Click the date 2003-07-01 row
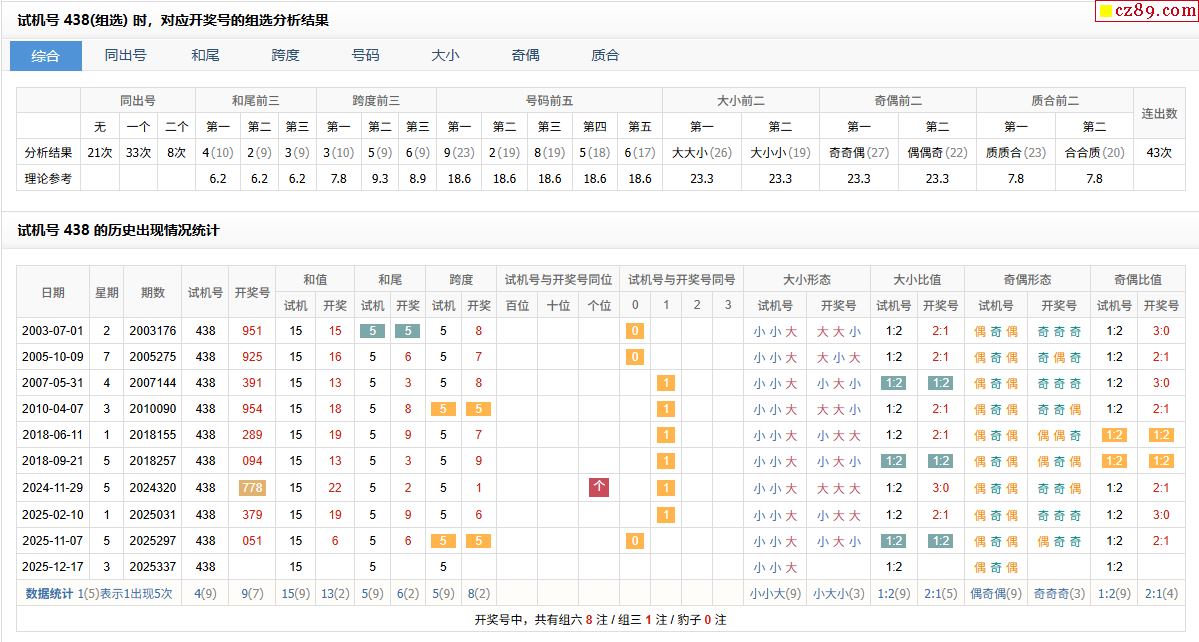 point(53,331)
